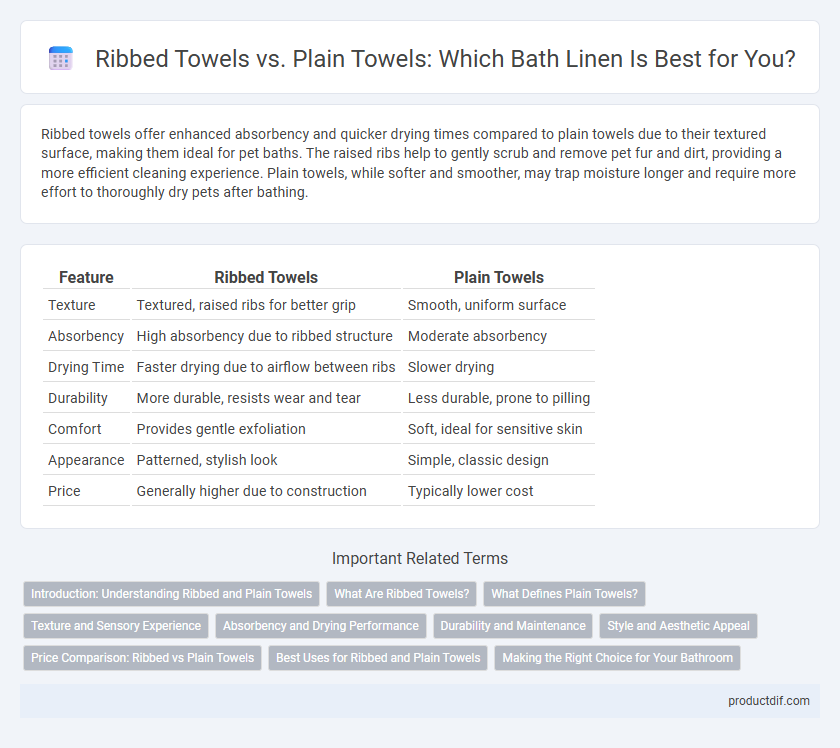Click the 'Texture' row label
The width and height of the screenshot is (840, 748).
(x=72, y=305)
